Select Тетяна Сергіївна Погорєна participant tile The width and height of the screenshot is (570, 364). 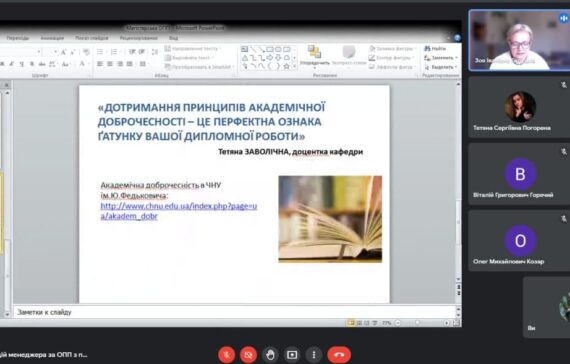click(519, 107)
